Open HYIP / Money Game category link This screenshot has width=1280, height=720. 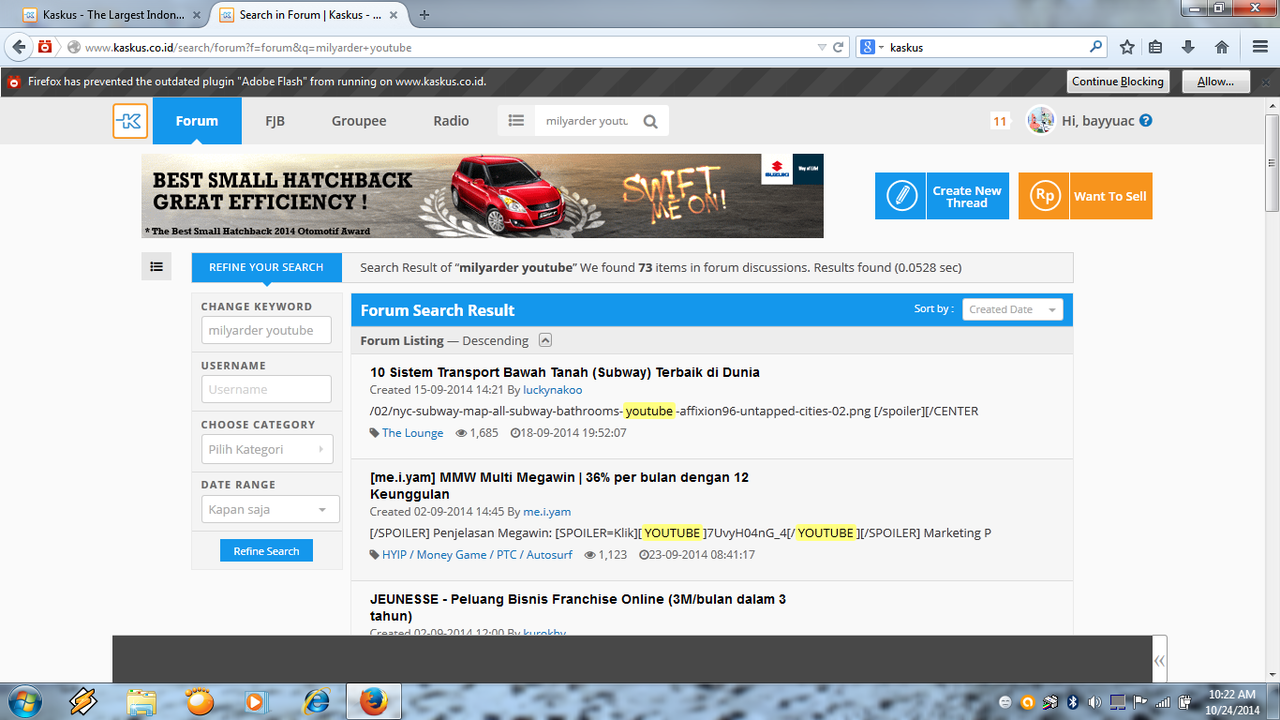[476, 554]
